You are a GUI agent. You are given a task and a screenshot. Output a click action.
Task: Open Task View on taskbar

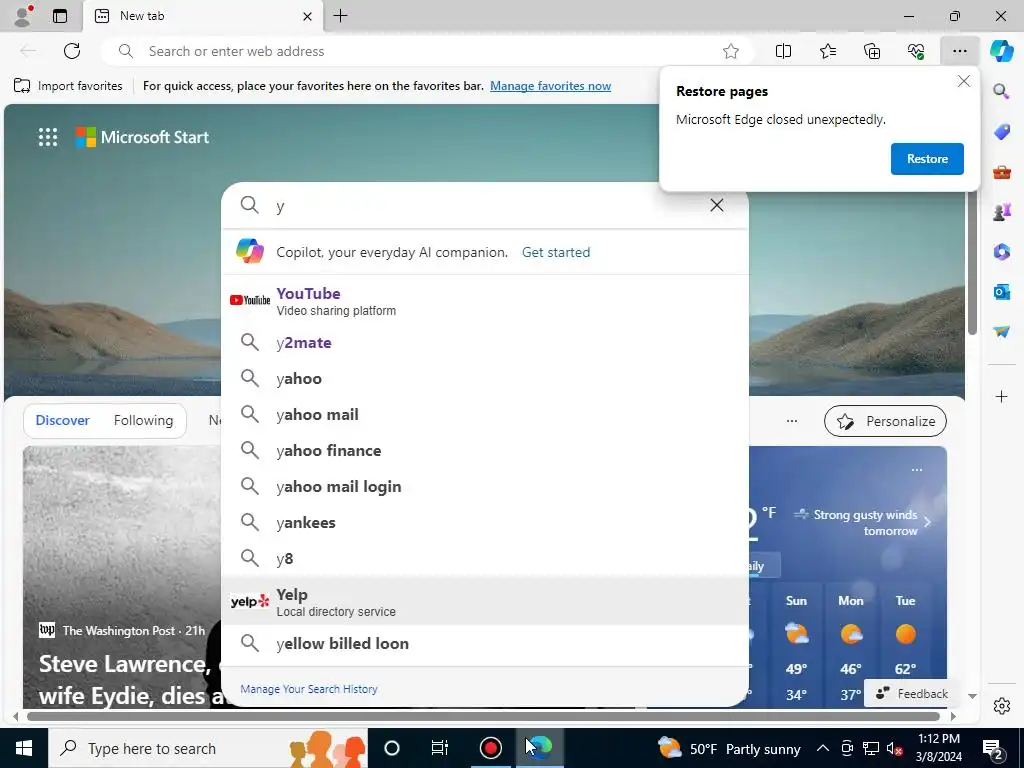(x=440, y=748)
